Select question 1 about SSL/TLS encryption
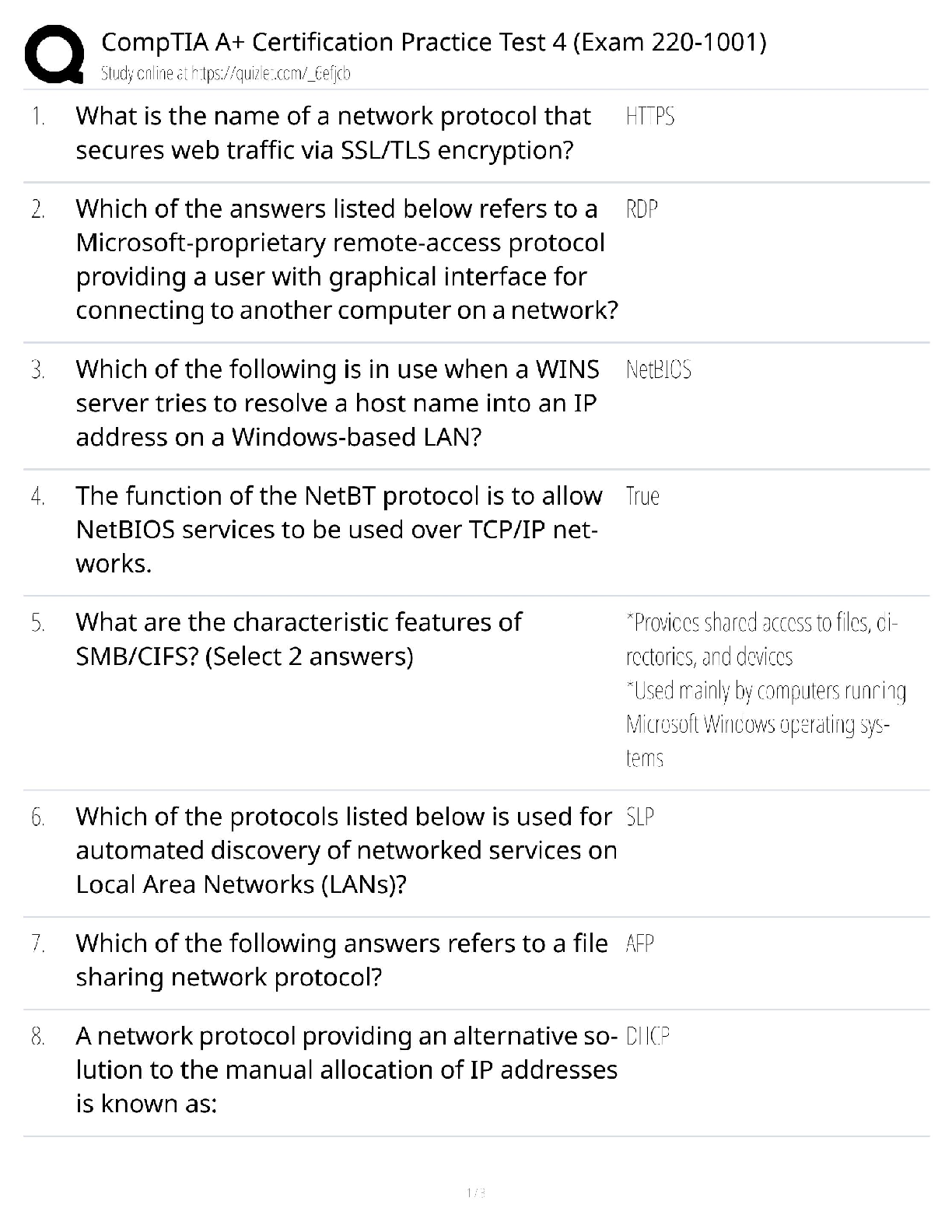This screenshot has height=1232, width=952. 333,133
